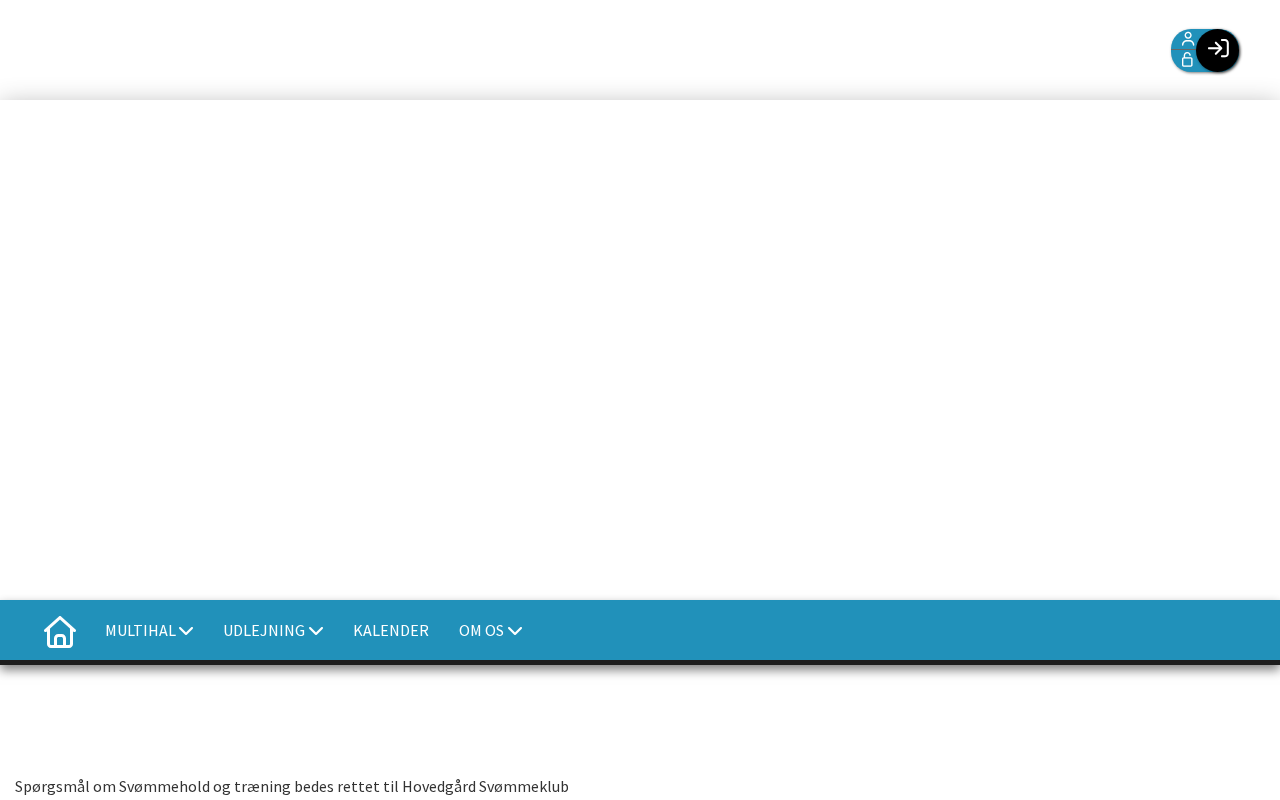This screenshot has width=1280, height=800.
Task: Expand the UDLEJNING menu
Action: (273, 630)
